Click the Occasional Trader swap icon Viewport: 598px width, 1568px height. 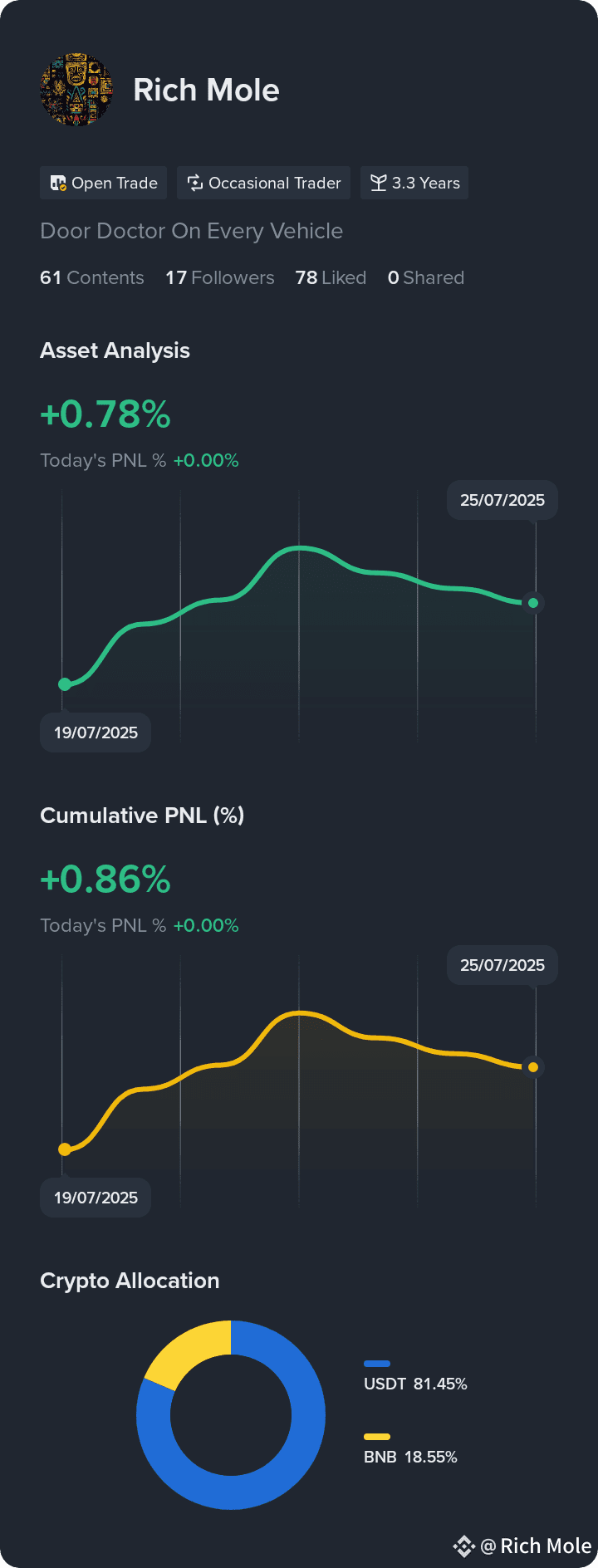pyautogui.click(x=195, y=183)
